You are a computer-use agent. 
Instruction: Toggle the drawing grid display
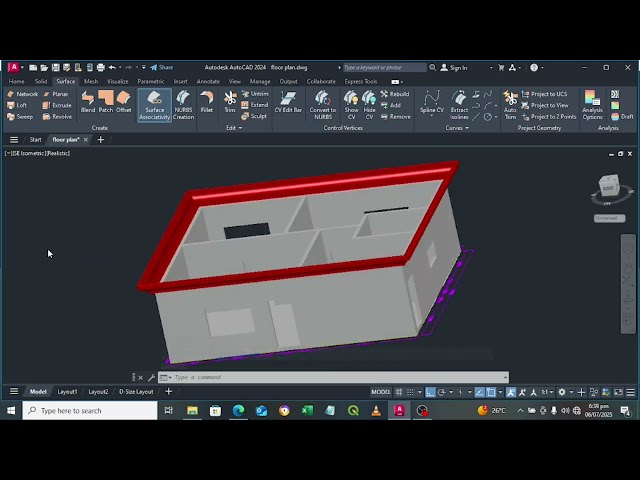click(399, 392)
